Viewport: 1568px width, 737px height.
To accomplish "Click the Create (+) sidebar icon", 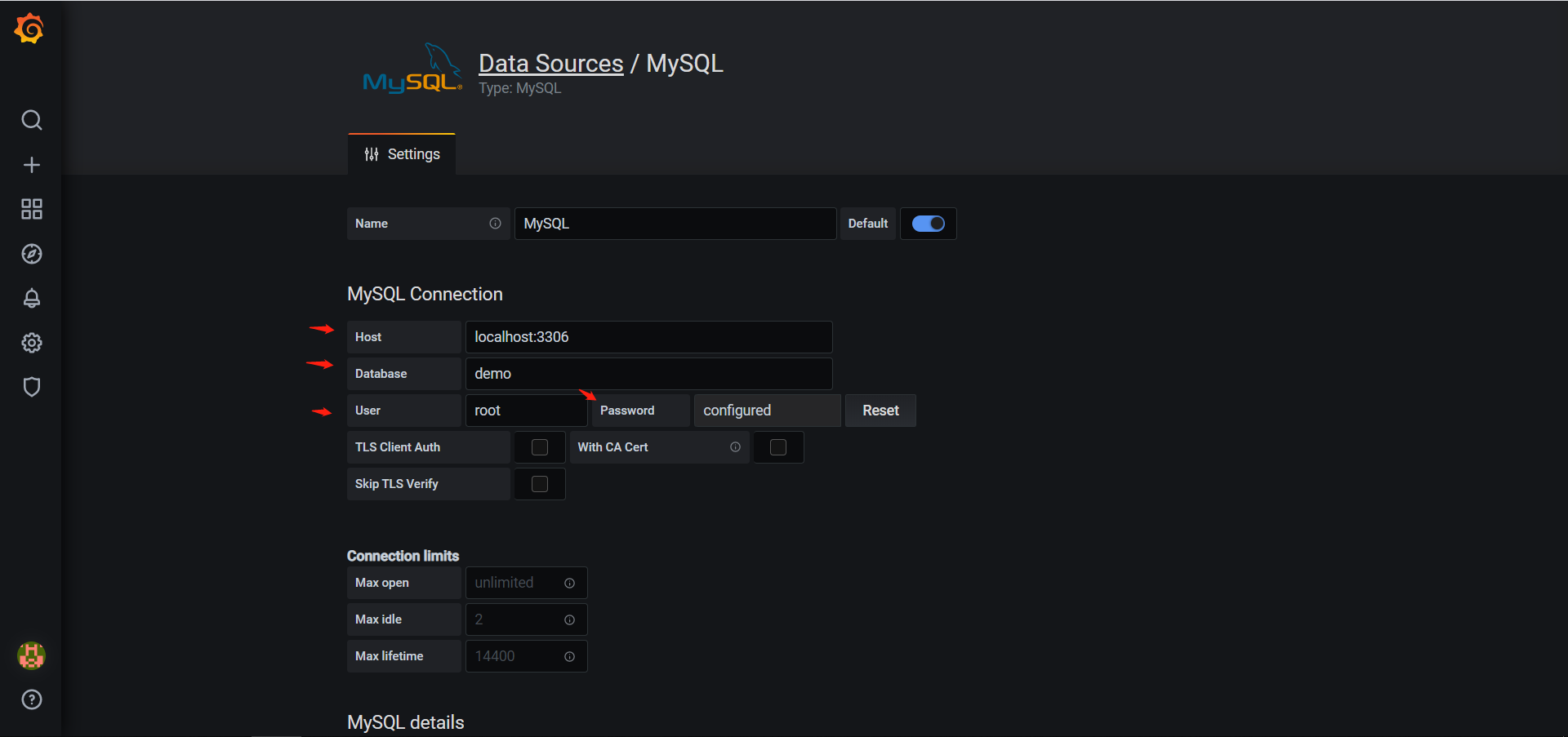I will pos(31,164).
